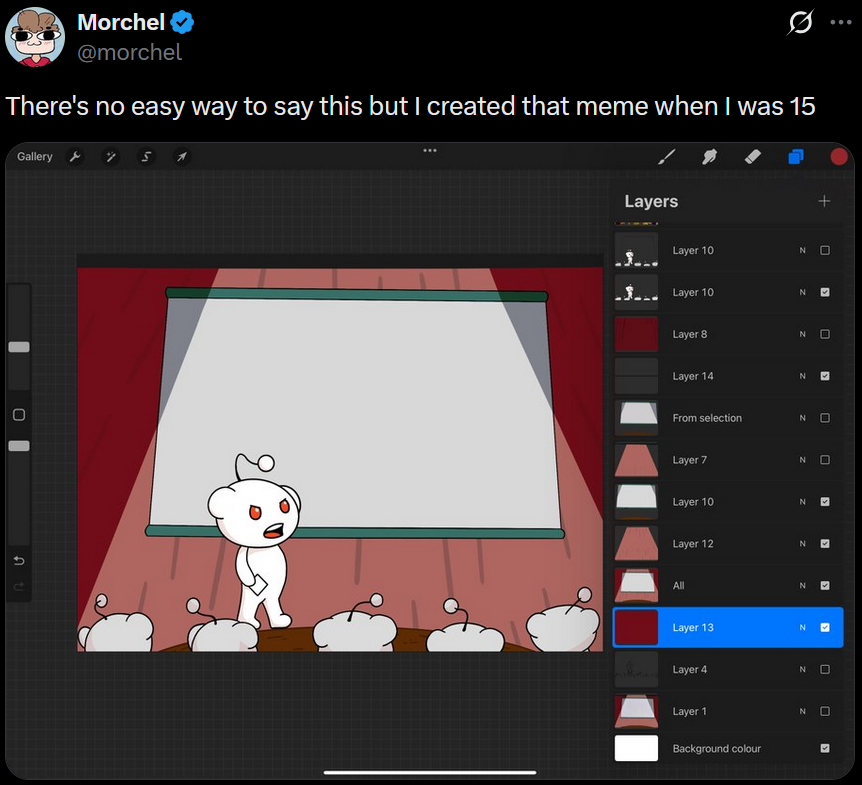Image resolution: width=862 pixels, height=785 pixels.
Task: Tap the Redo arrow in sidebar
Action: (19, 587)
